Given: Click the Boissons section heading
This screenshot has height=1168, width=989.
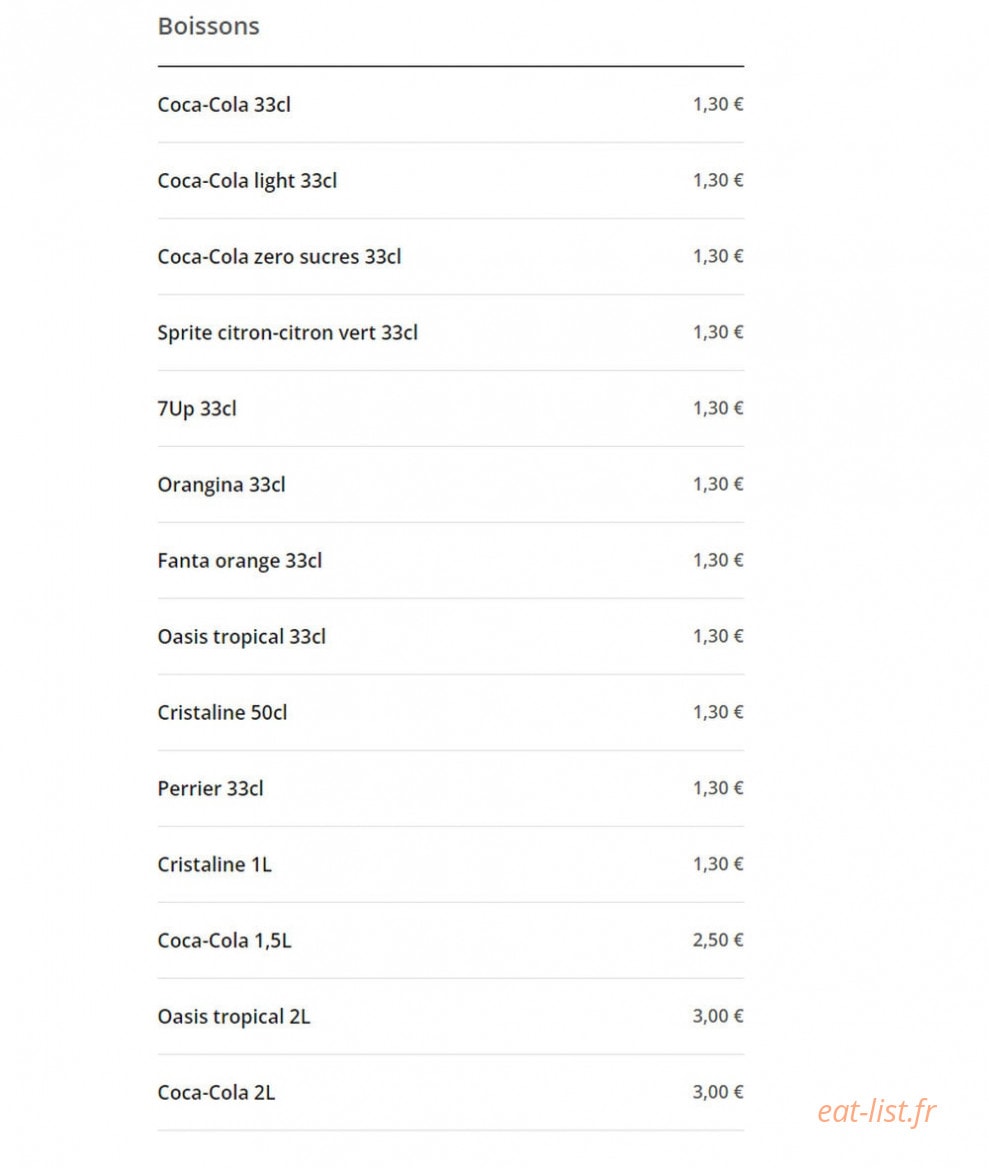Looking at the screenshot, I should click(x=209, y=26).
